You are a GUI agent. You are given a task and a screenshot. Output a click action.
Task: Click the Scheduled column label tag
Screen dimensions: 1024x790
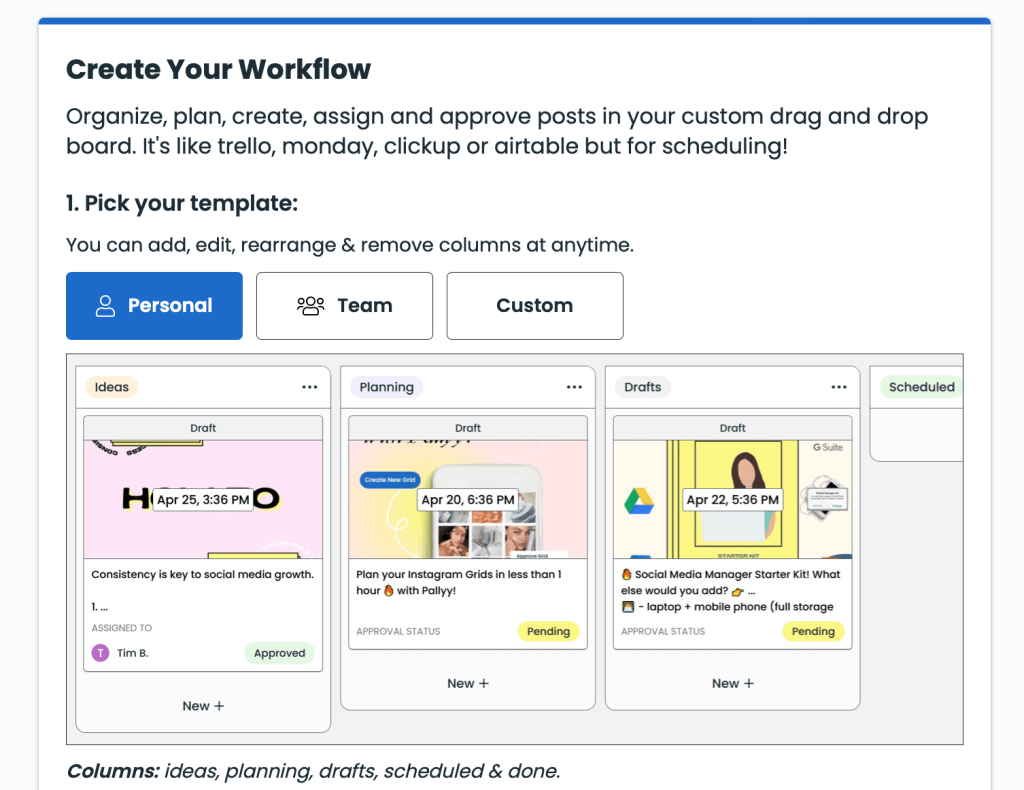921,387
